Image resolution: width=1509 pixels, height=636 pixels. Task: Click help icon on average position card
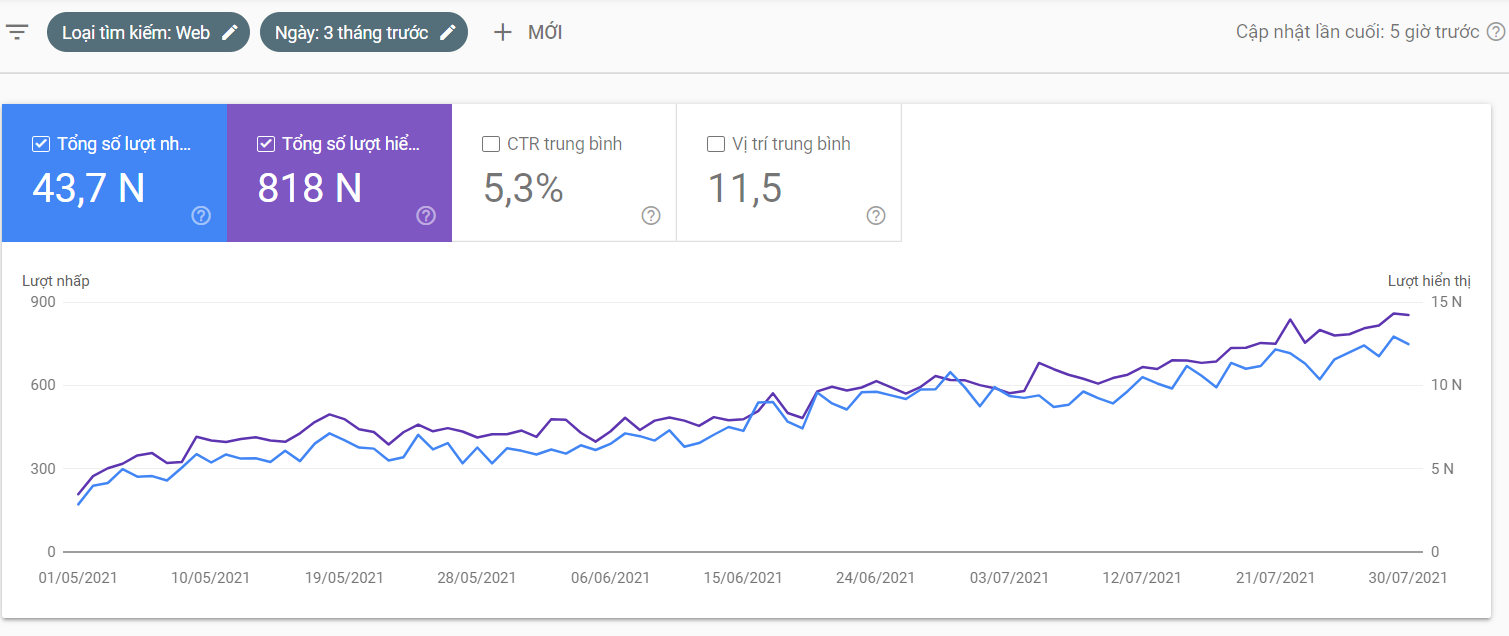(x=876, y=215)
